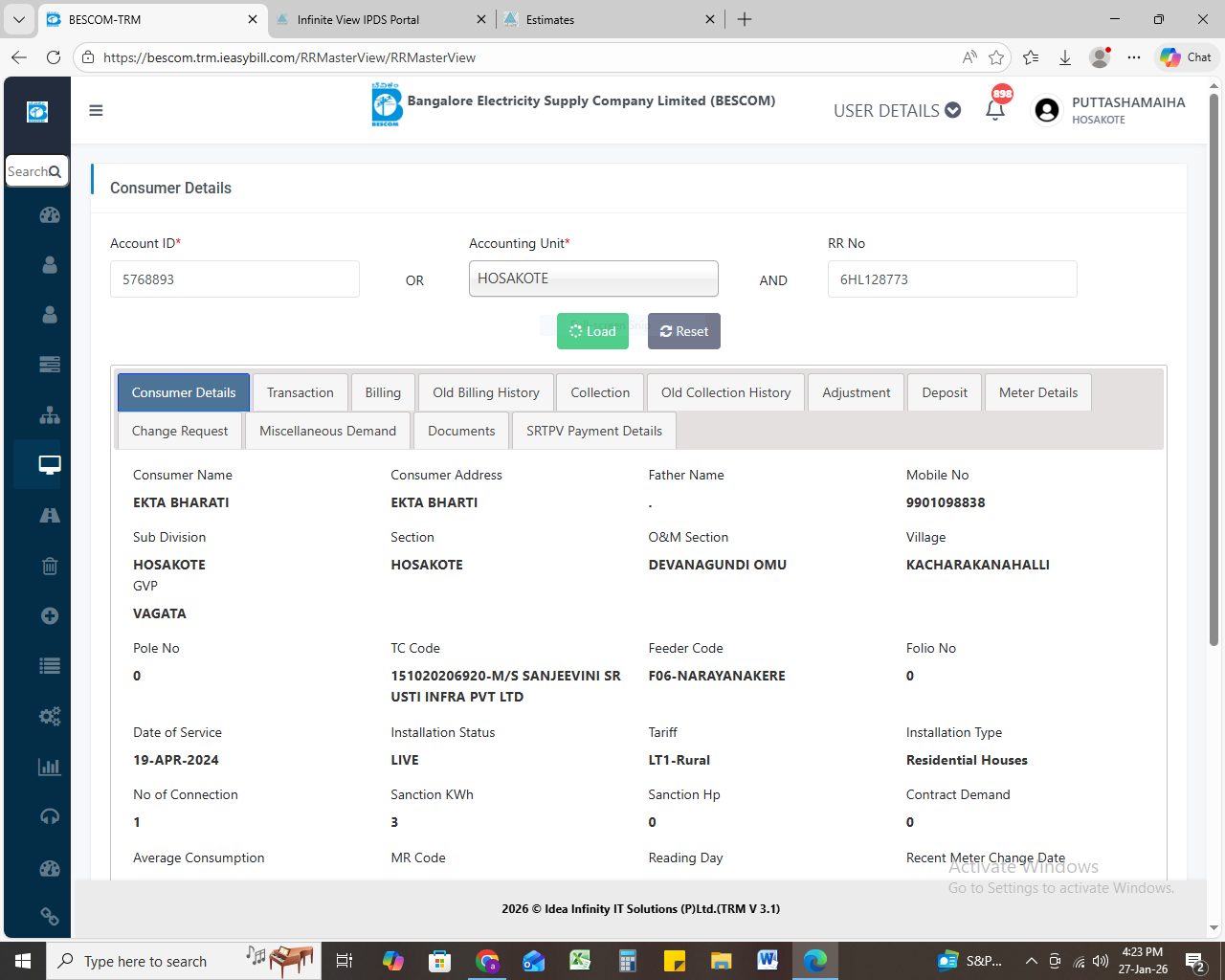Screen dimensions: 1225x980
Task: Click the browser favorites star icon
Action: click(996, 57)
